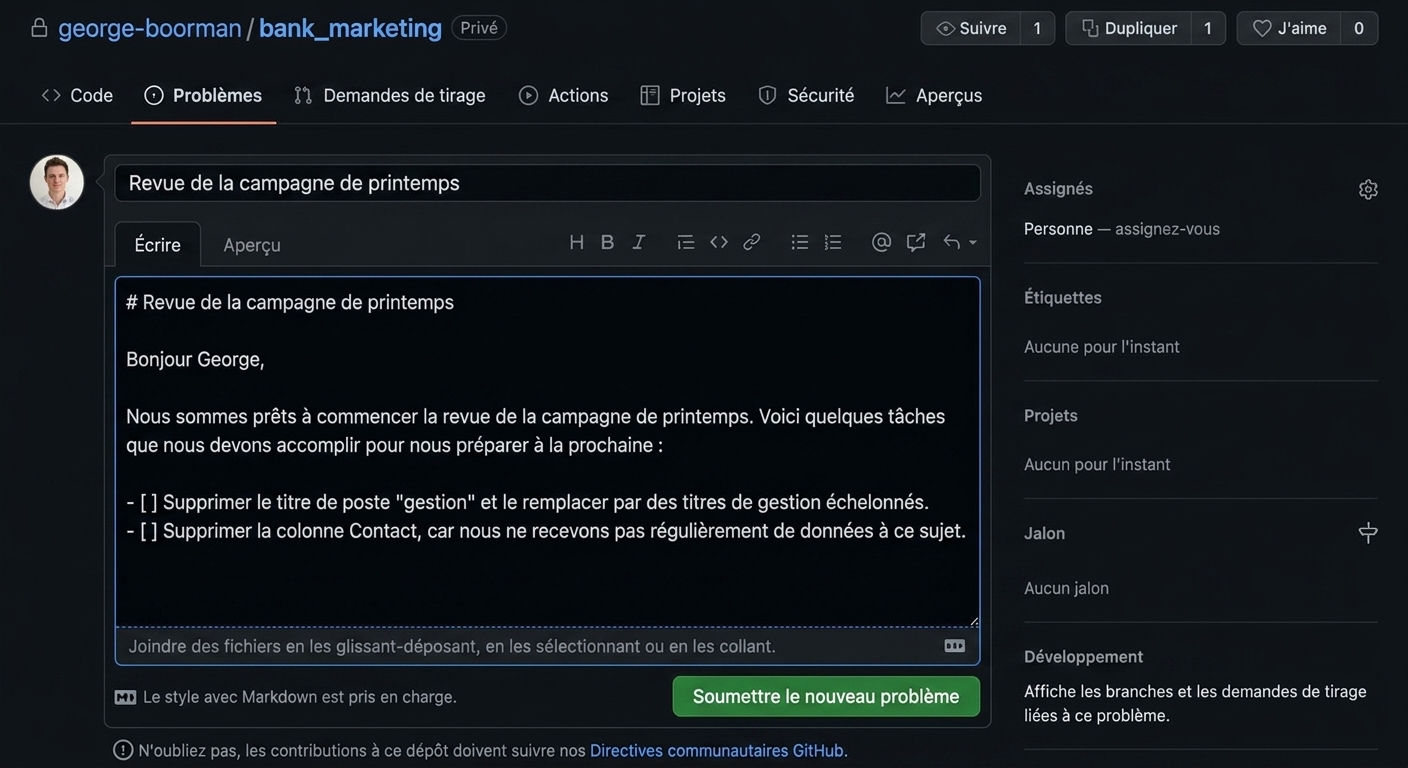Open the Projets sidebar selector
Screen dimensions: 1408x768
tap(1051, 415)
